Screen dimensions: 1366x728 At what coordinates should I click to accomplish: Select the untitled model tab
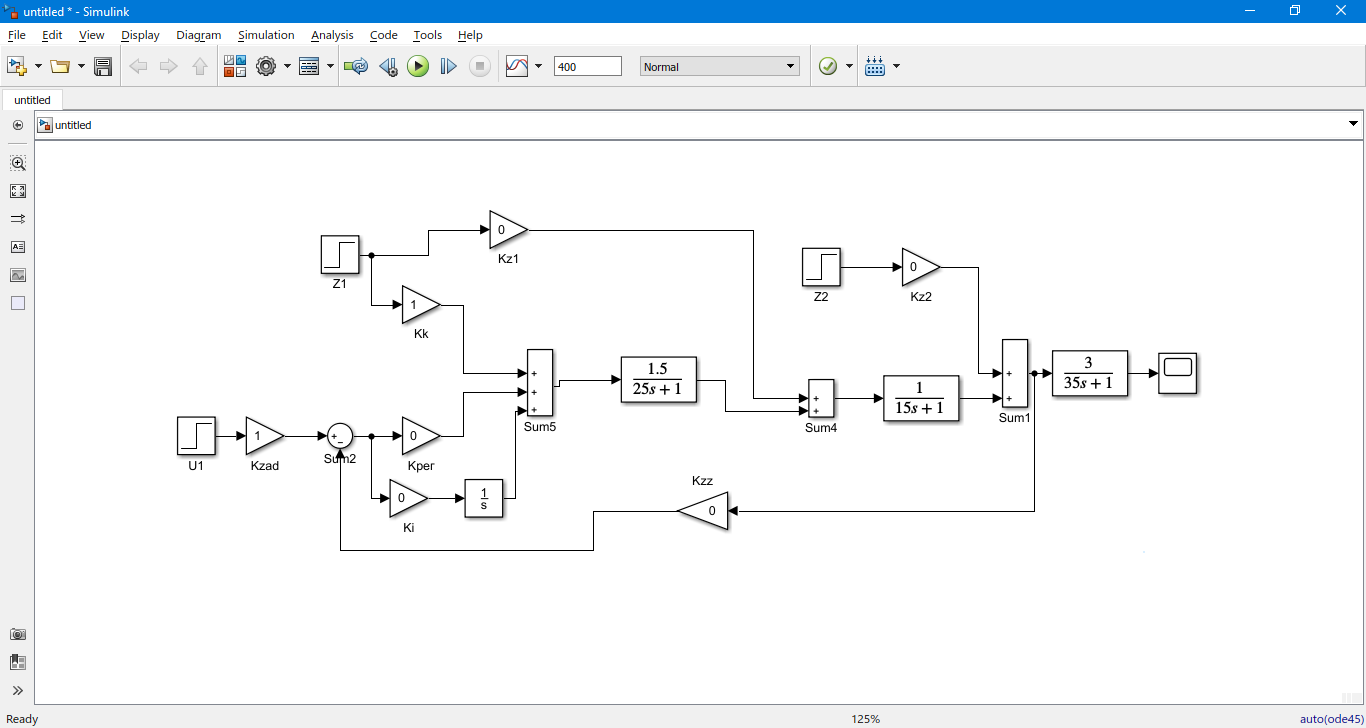[32, 100]
